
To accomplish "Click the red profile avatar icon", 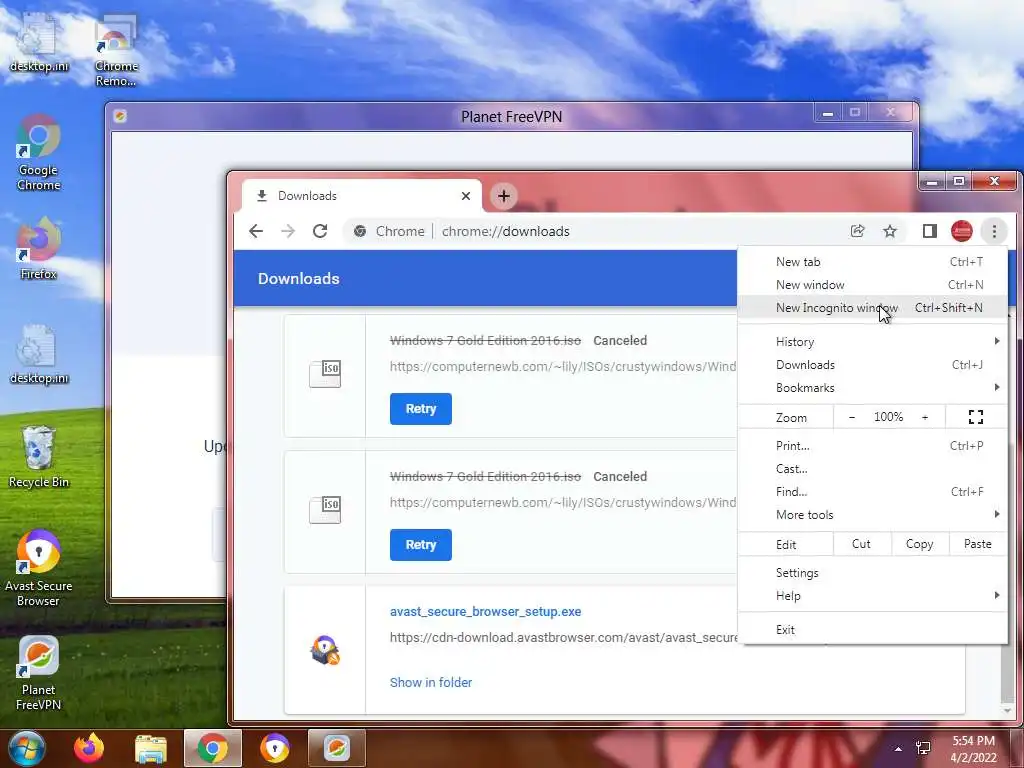I will (x=961, y=231).
